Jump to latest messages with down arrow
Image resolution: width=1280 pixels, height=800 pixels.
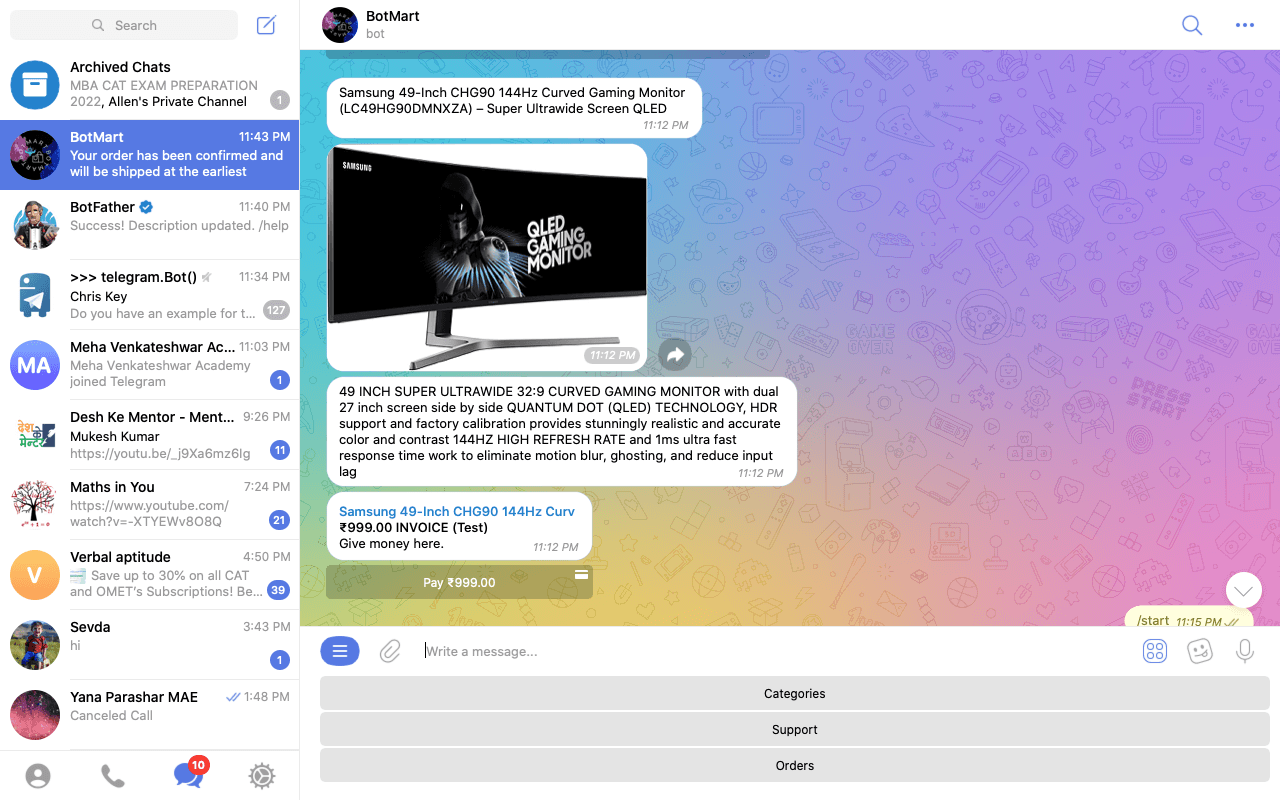(x=1243, y=591)
